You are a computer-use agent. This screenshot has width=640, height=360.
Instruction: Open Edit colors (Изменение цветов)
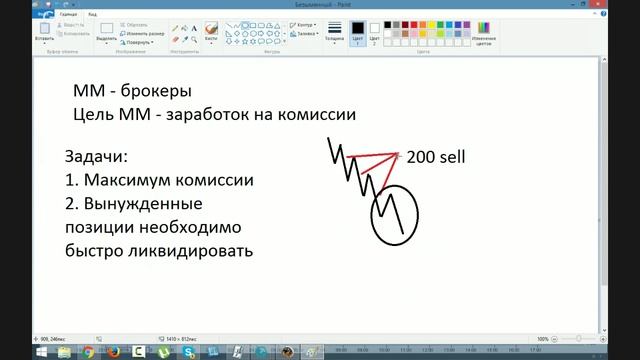[x=484, y=33]
